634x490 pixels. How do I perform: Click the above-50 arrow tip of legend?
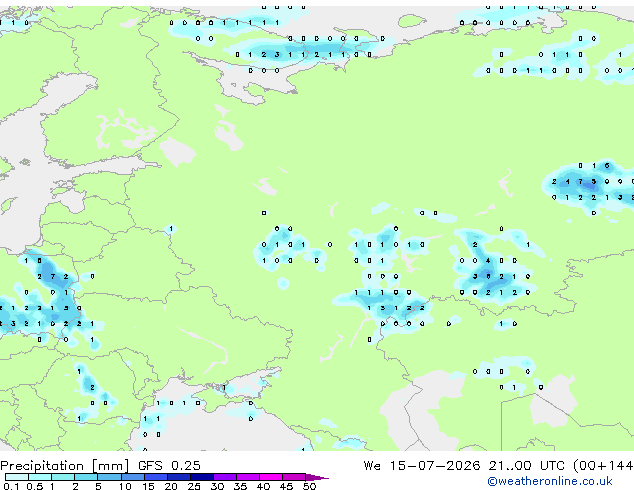[317, 477]
